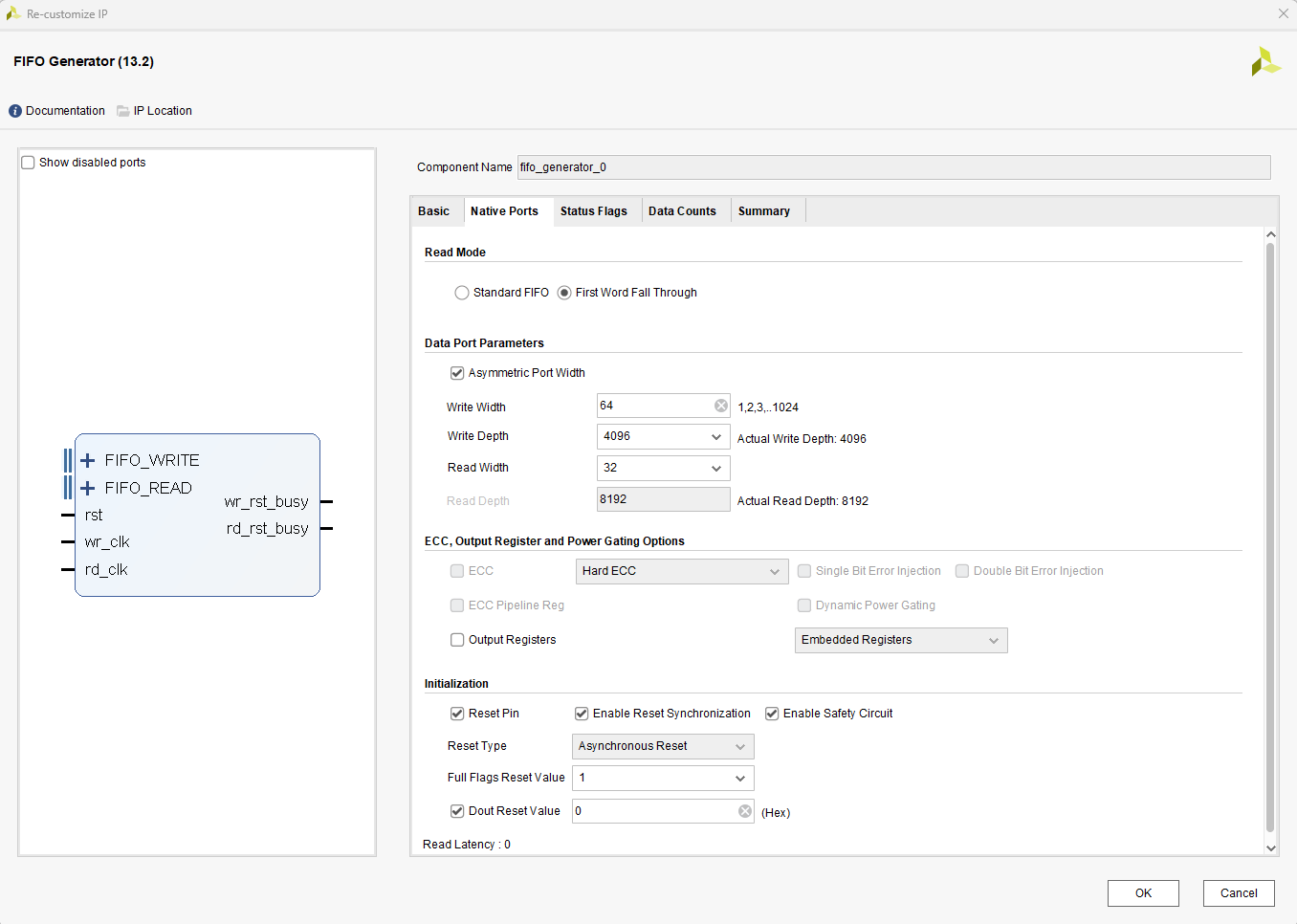The image size is (1297, 924).
Task: Click the wr_rst_busy port label
Action: (266, 502)
